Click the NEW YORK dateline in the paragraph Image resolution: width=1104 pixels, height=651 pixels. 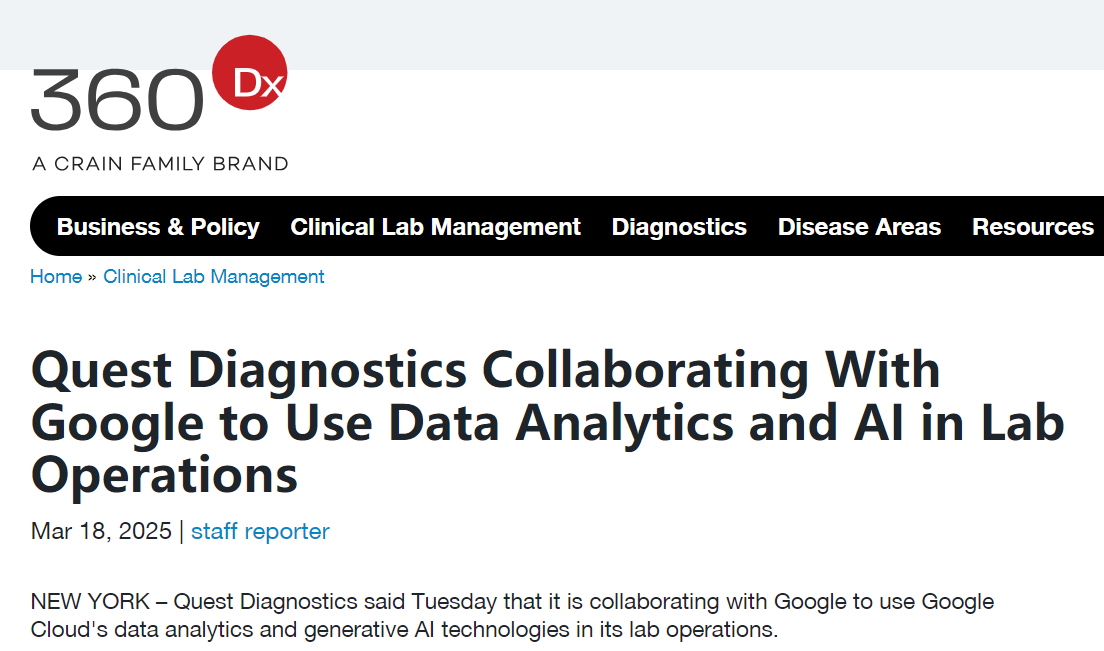(90, 602)
